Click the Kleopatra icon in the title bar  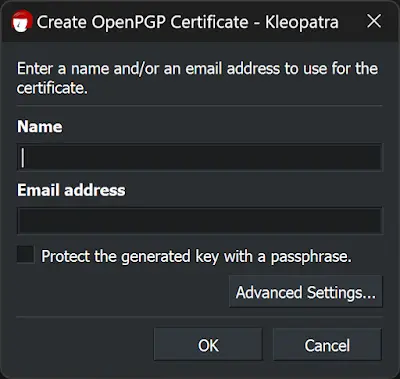pos(22,22)
